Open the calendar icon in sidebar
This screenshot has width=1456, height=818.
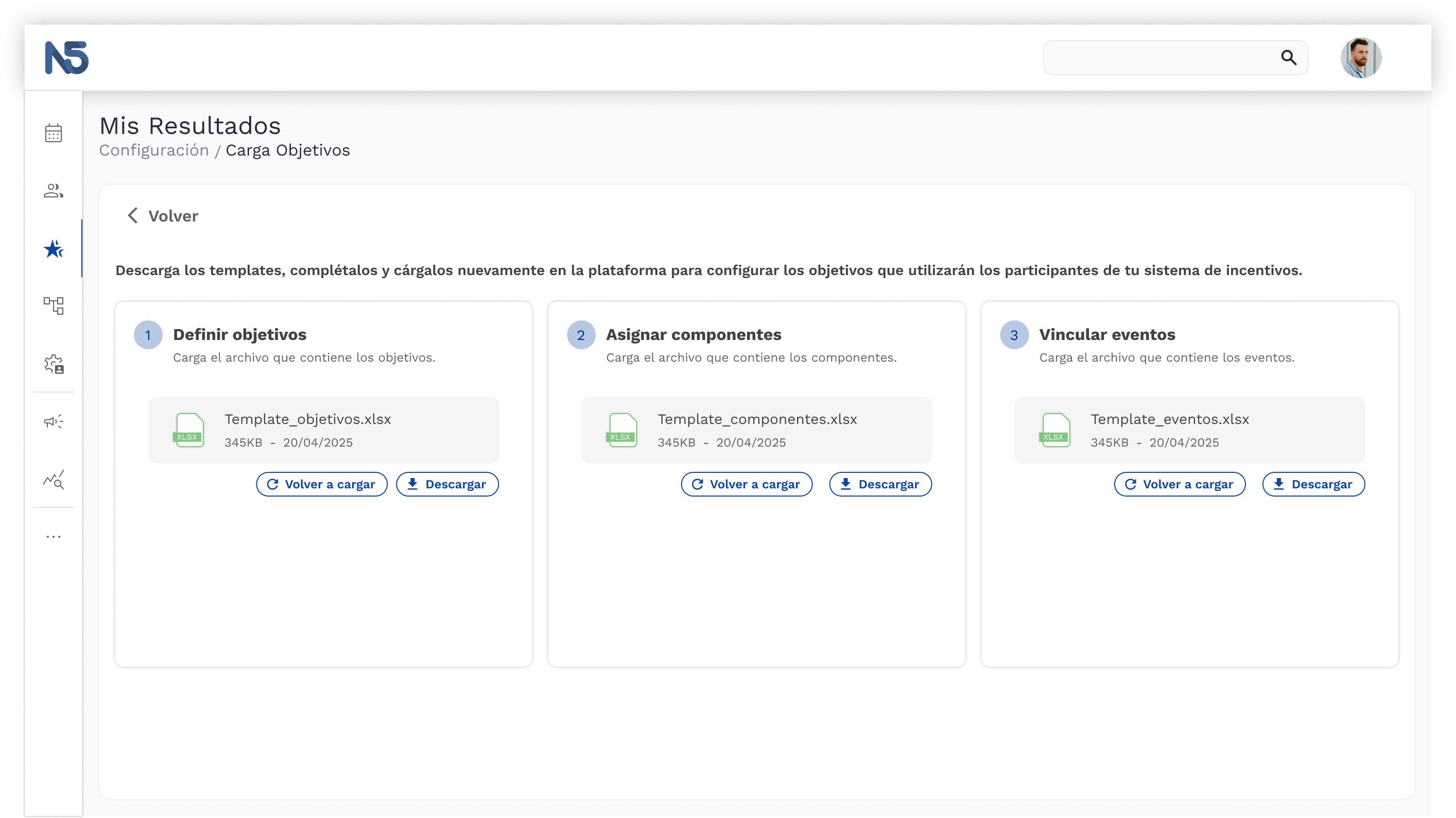coord(54,133)
